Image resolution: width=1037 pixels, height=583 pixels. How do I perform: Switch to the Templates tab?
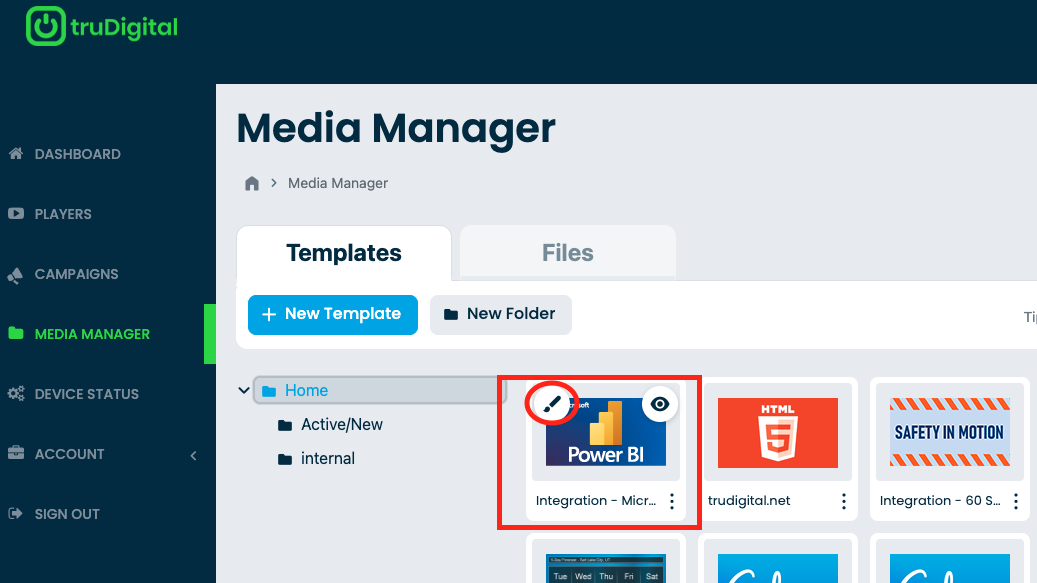point(344,253)
